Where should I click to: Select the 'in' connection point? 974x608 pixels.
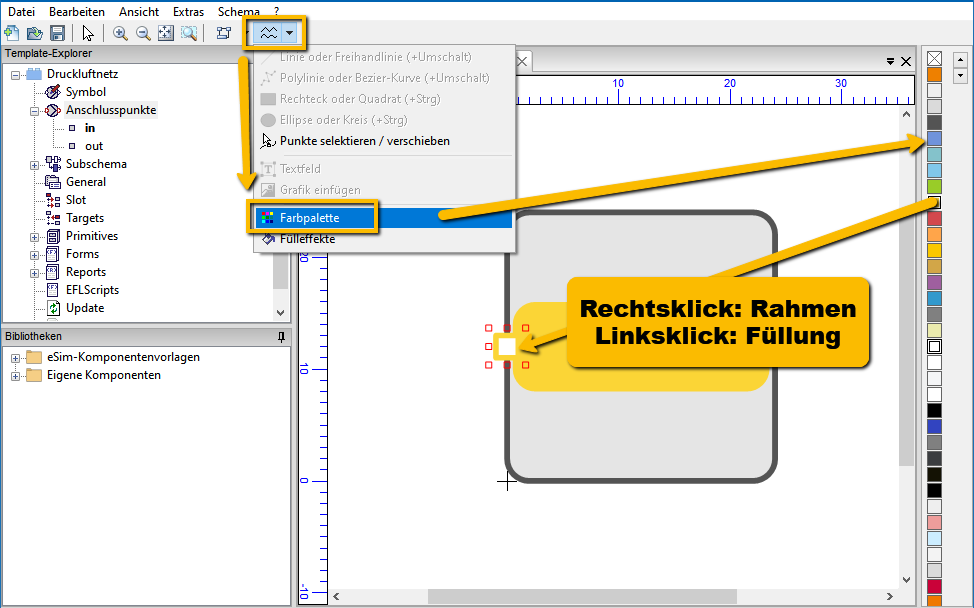pyautogui.click(x=90, y=128)
